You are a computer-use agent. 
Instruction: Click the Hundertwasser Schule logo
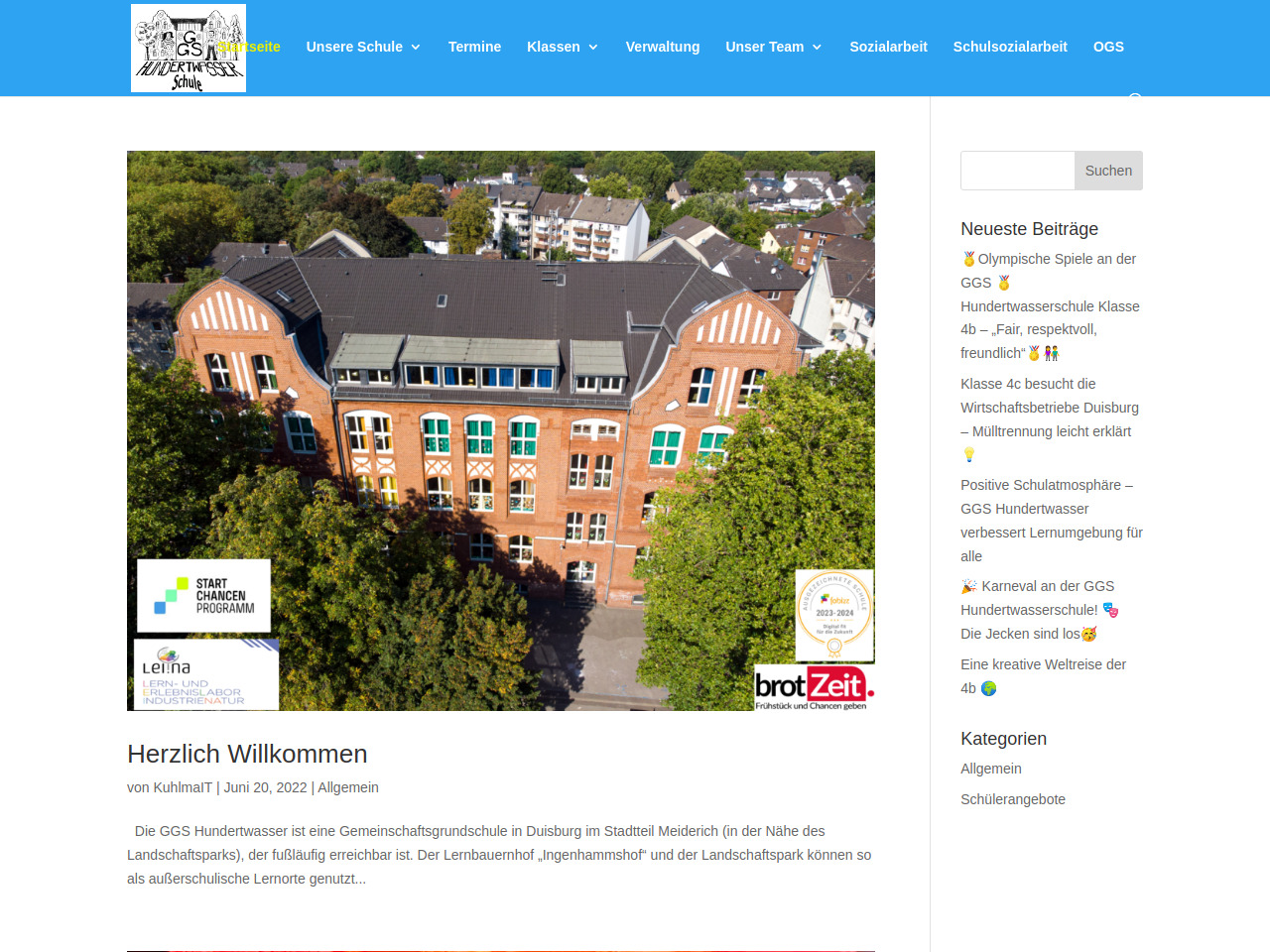point(188,48)
